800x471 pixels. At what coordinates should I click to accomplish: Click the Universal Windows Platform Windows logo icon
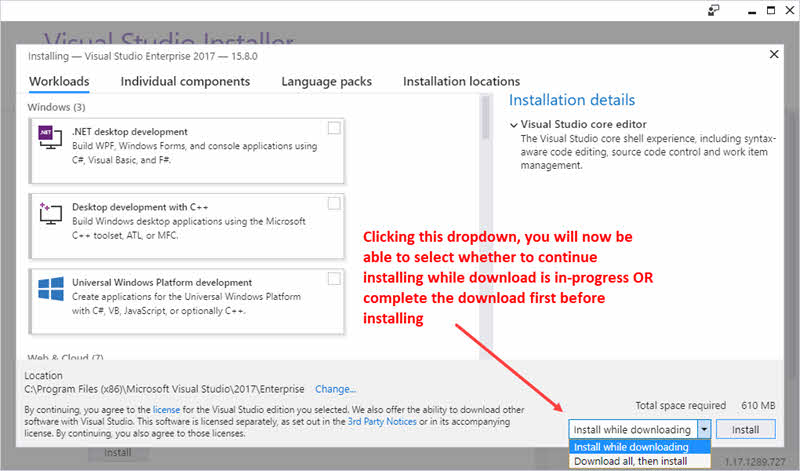51,289
